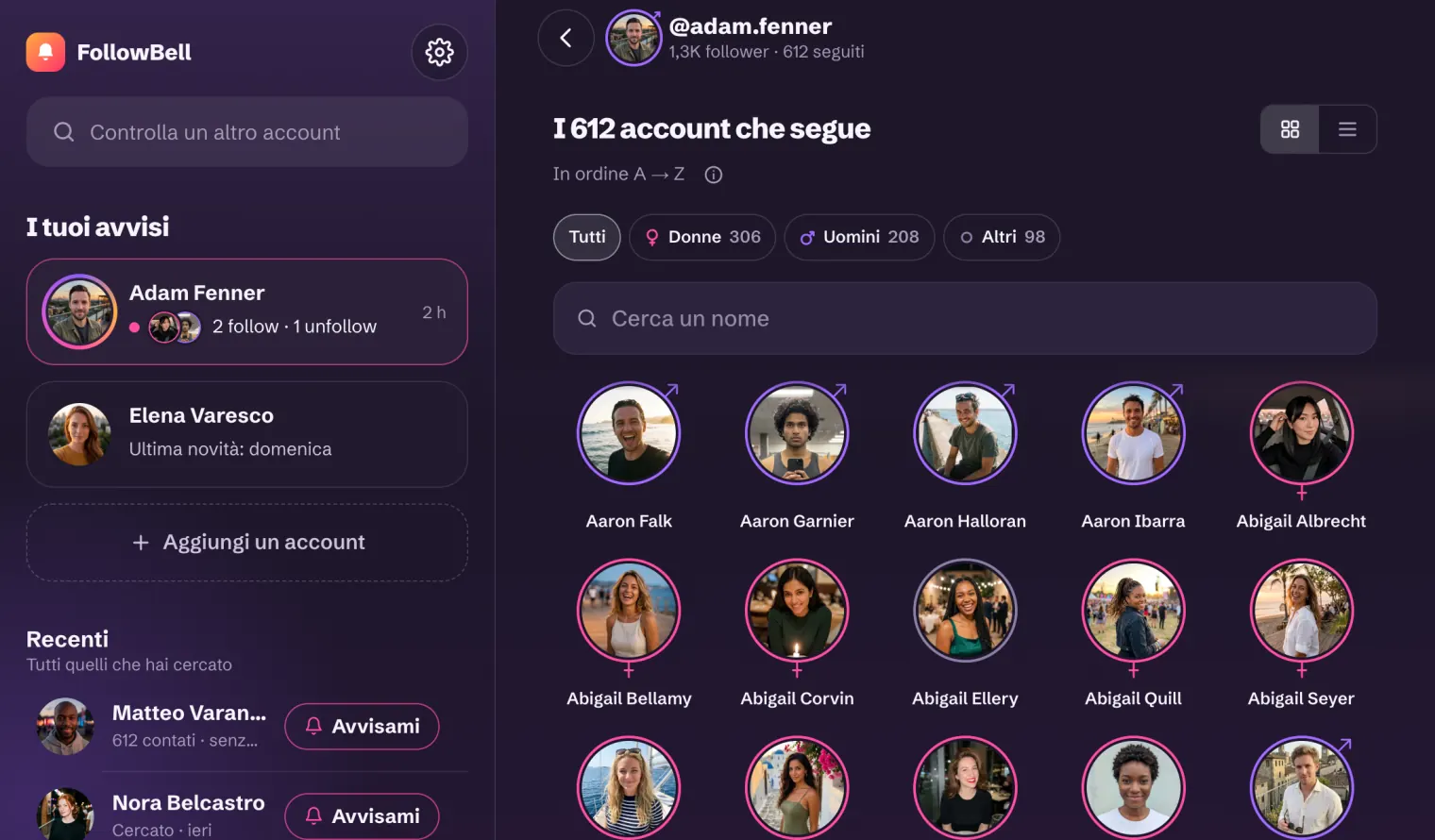Select the 'Tutti' filter
The image size is (1435, 840).
tap(587, 237)
